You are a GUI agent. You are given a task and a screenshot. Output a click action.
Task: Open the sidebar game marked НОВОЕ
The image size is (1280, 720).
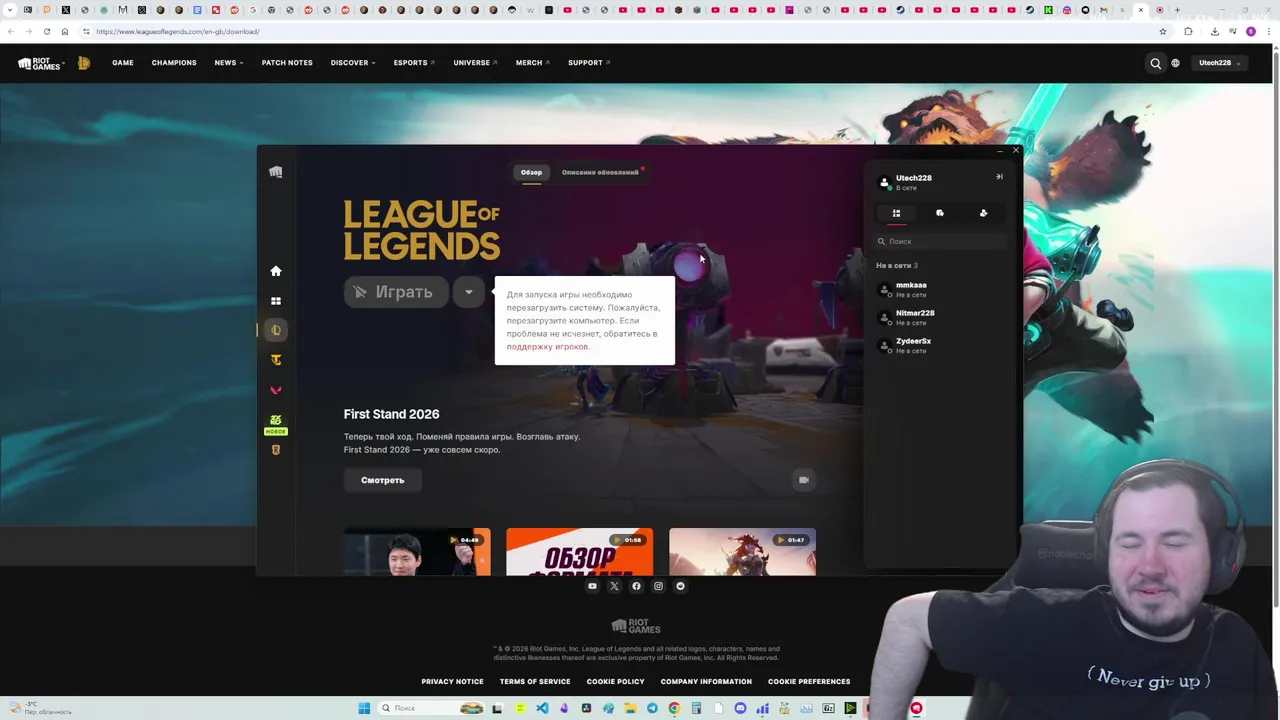pos(276,424)
